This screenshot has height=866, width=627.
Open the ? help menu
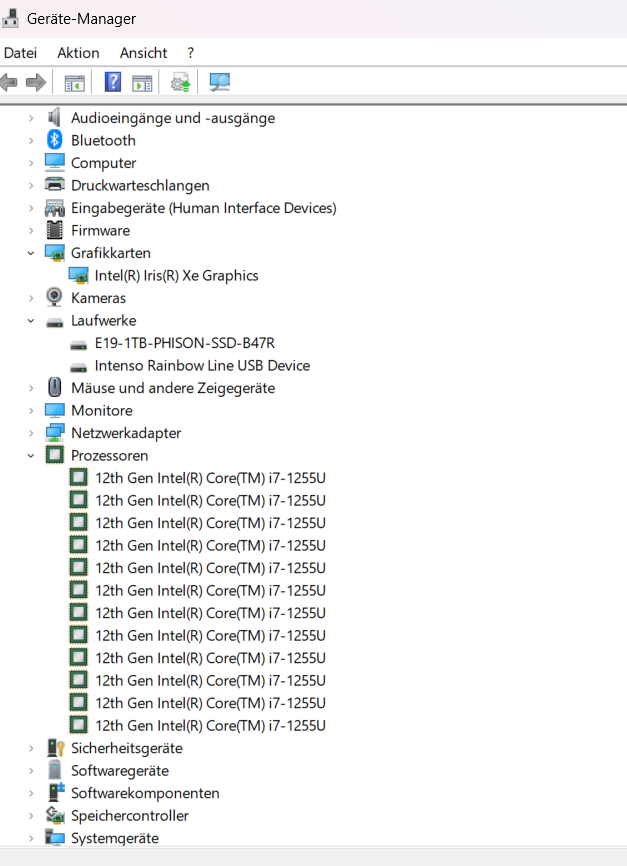191,53
